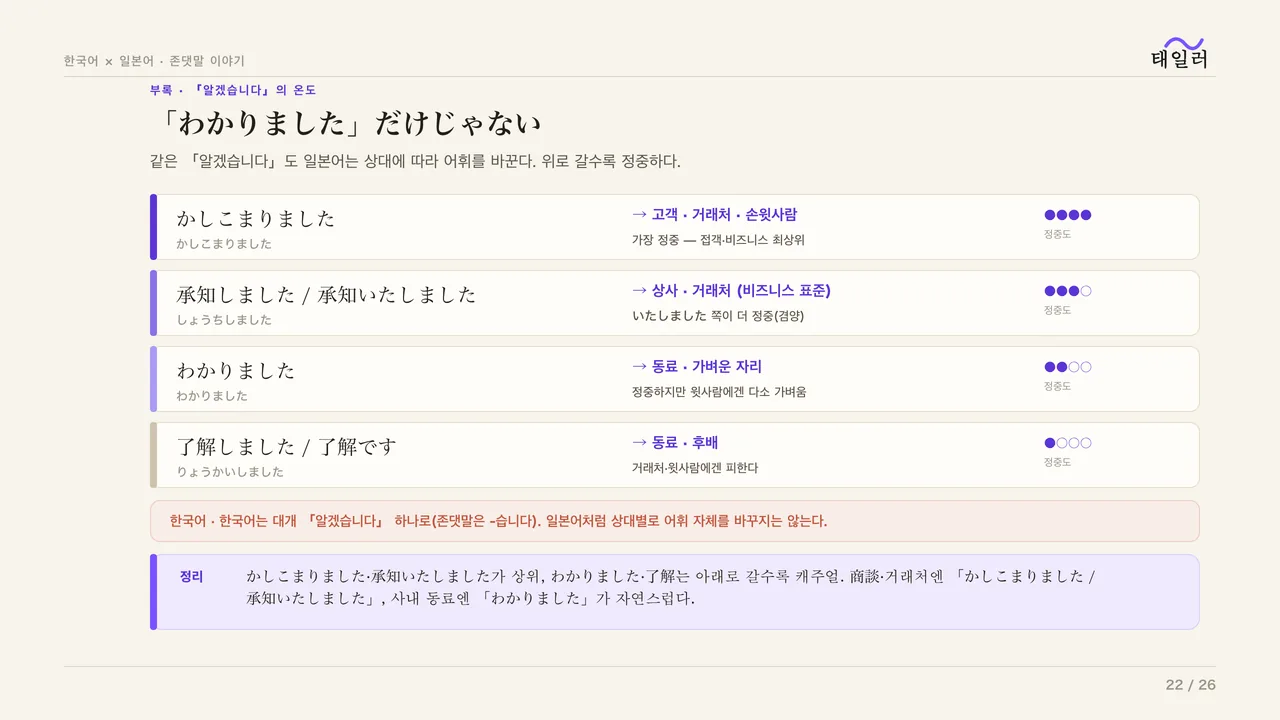Click the 정중도 label in the 了解しました card
Screen dimensions: 1280x720
(x=1057, y=462)
